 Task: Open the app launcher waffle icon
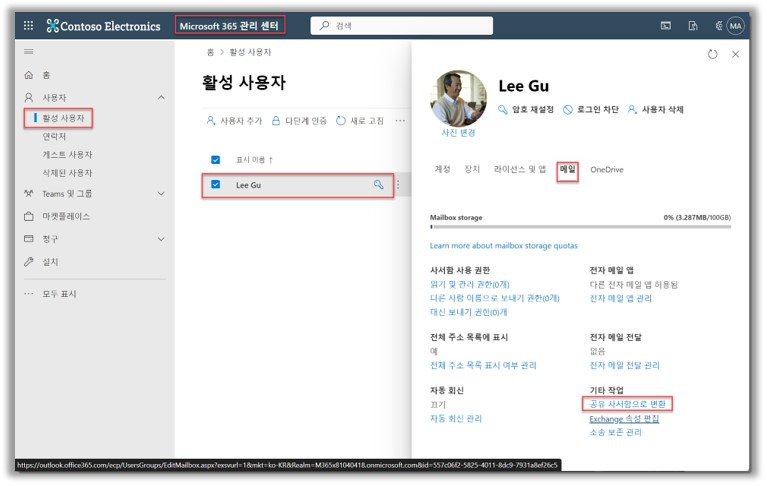[28, 25]
